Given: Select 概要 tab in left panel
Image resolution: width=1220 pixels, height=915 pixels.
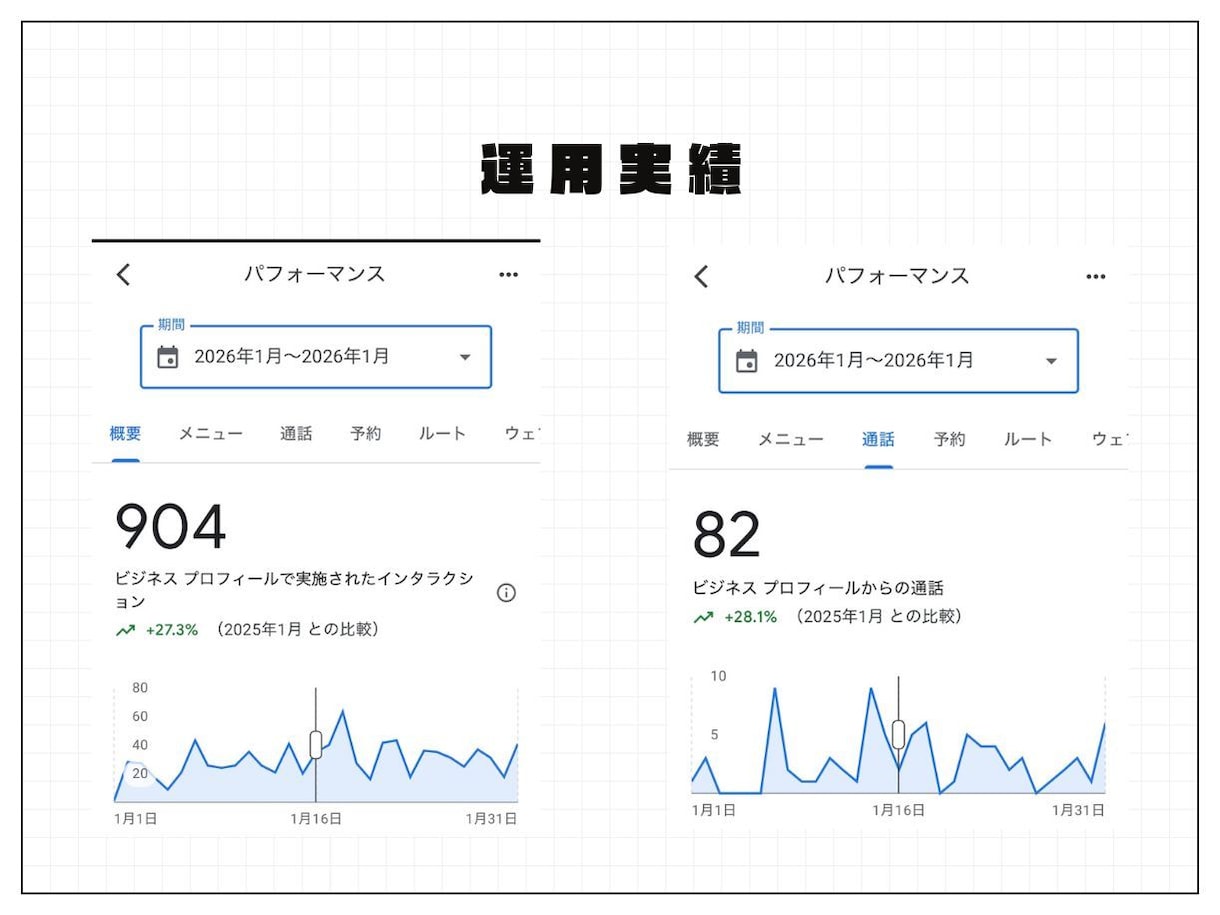Looking at the screenshot, I should click(125, 434).
